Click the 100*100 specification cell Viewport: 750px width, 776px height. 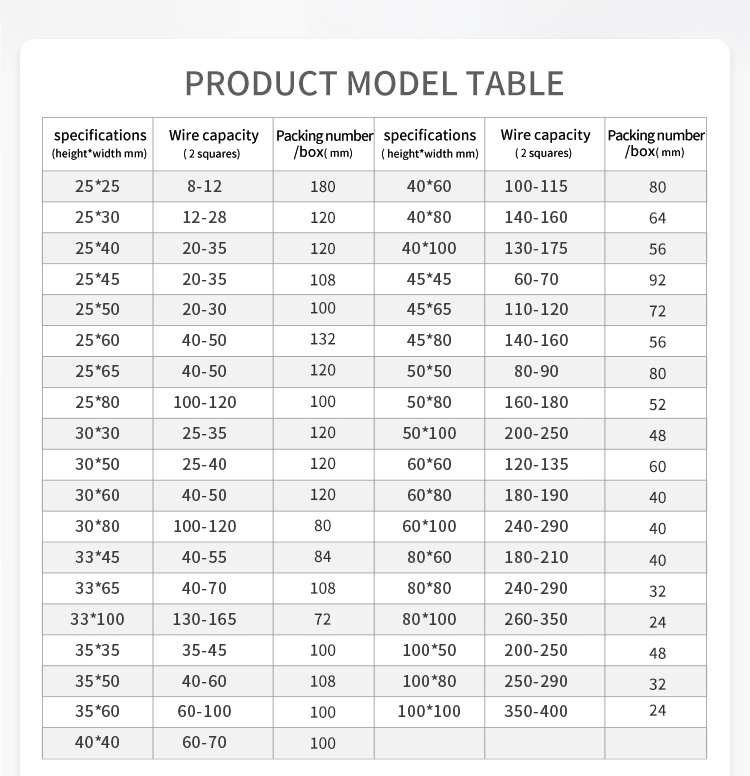[x=429, y=711]
